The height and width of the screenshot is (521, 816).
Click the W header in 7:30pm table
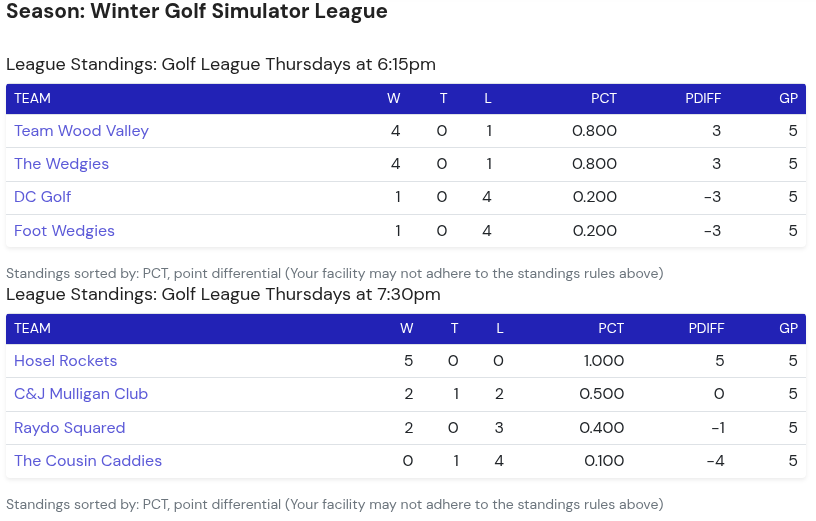(407, 328)
